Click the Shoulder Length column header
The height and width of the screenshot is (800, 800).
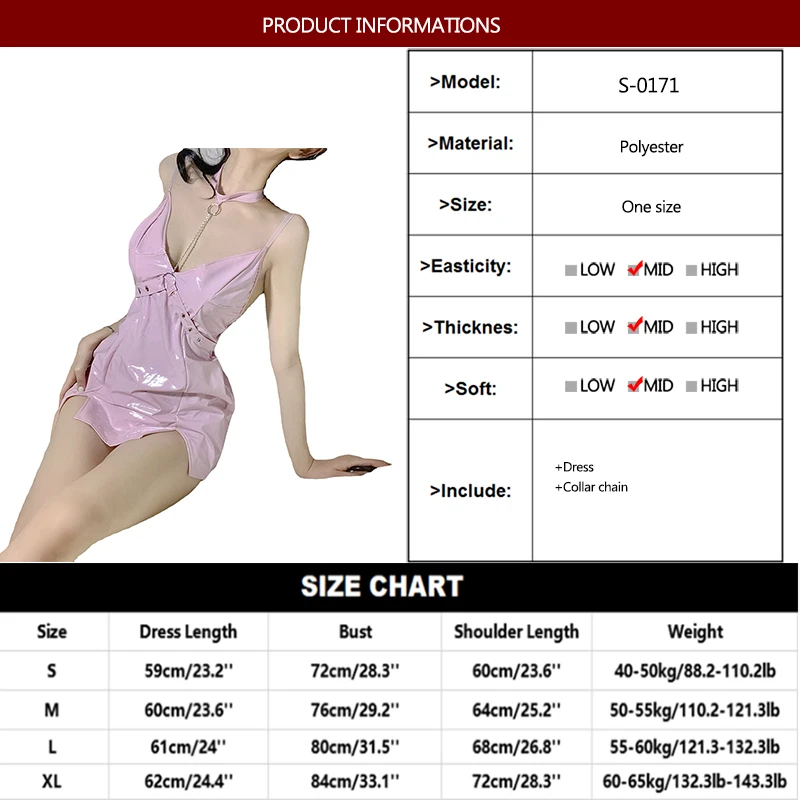516,632
